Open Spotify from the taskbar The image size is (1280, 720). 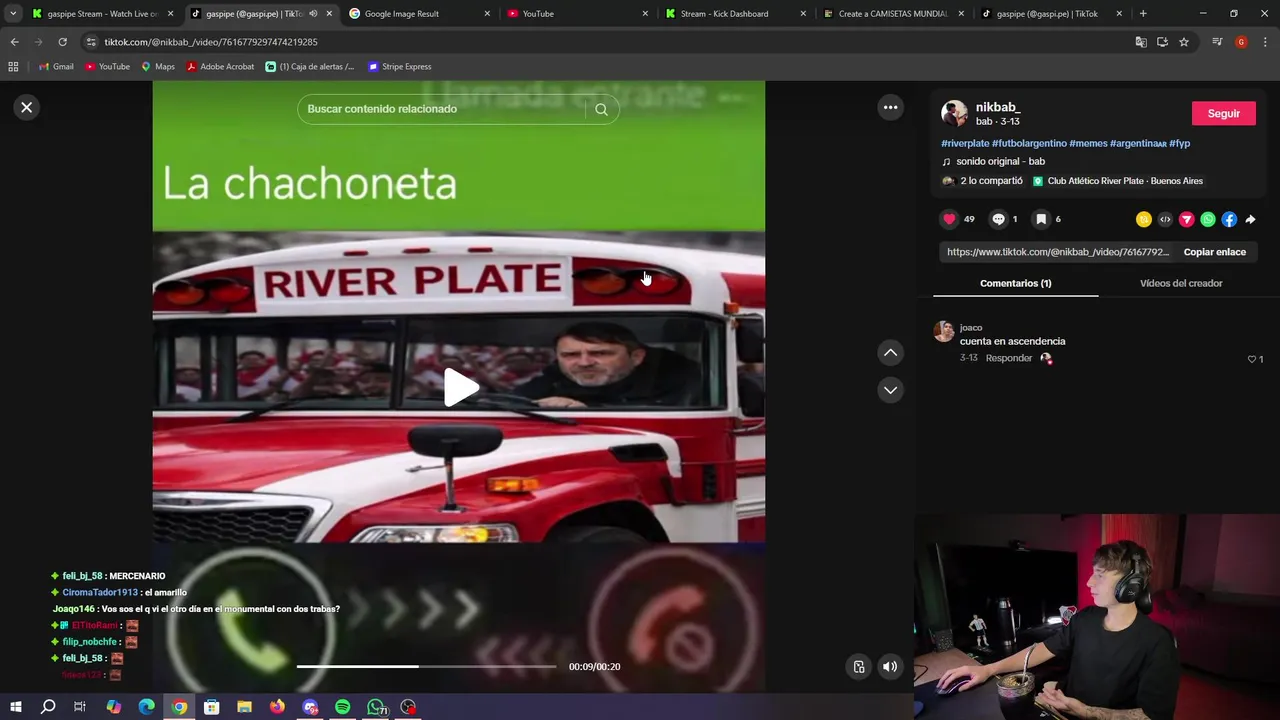click(x=343, y=707)
